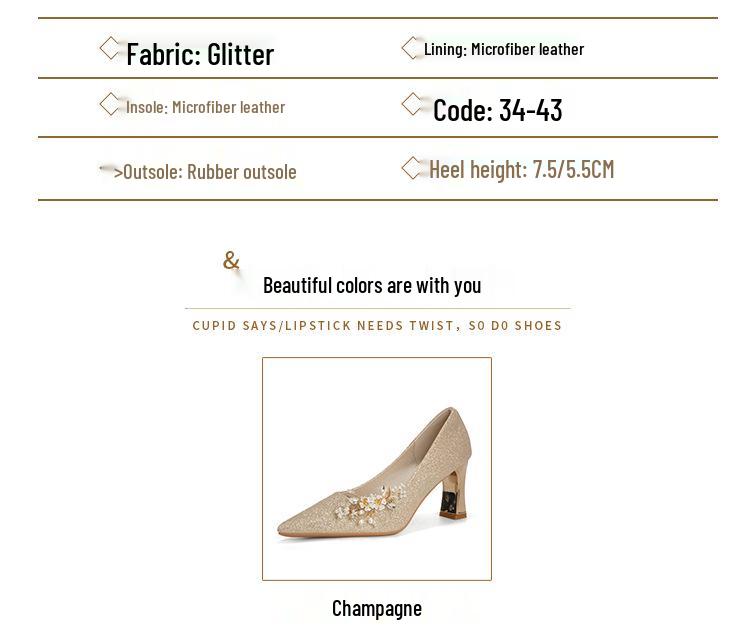The image size is (750, 632).
Task: Click the "Beautiful colors are with you" heading
Action: [x=372, y=285]
